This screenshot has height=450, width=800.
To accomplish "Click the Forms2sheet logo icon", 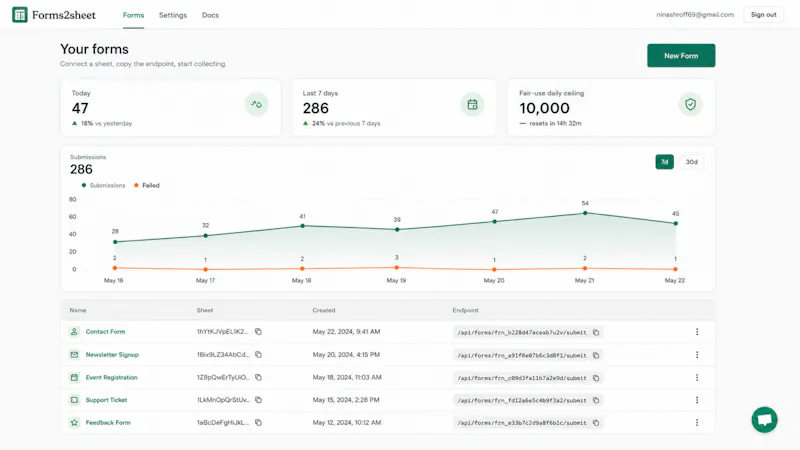I will (20, 15).
